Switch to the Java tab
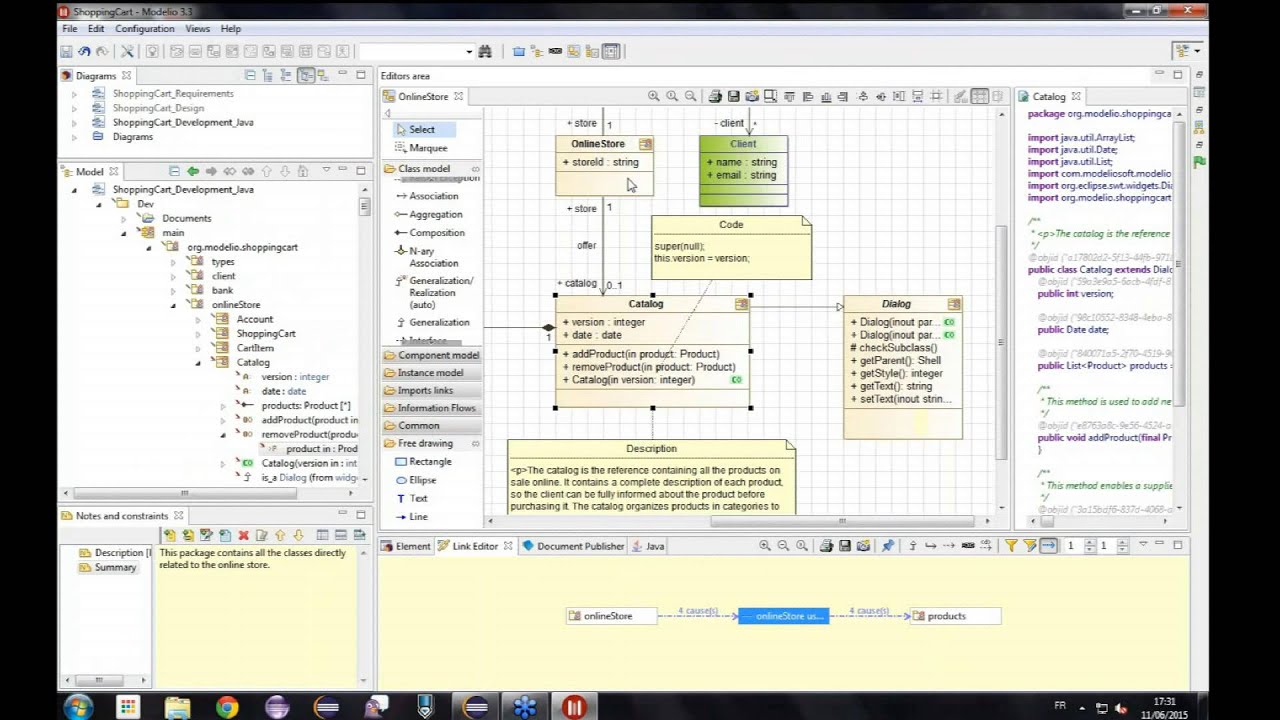 pyautogui.click(x=648, y=546)
